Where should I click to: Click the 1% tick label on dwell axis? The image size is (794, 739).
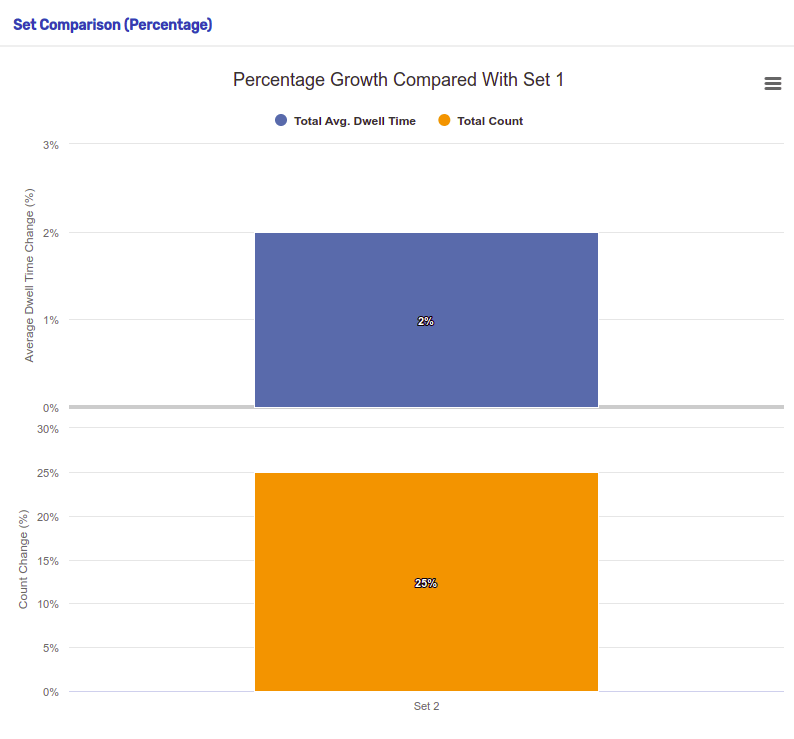[51, 320]
